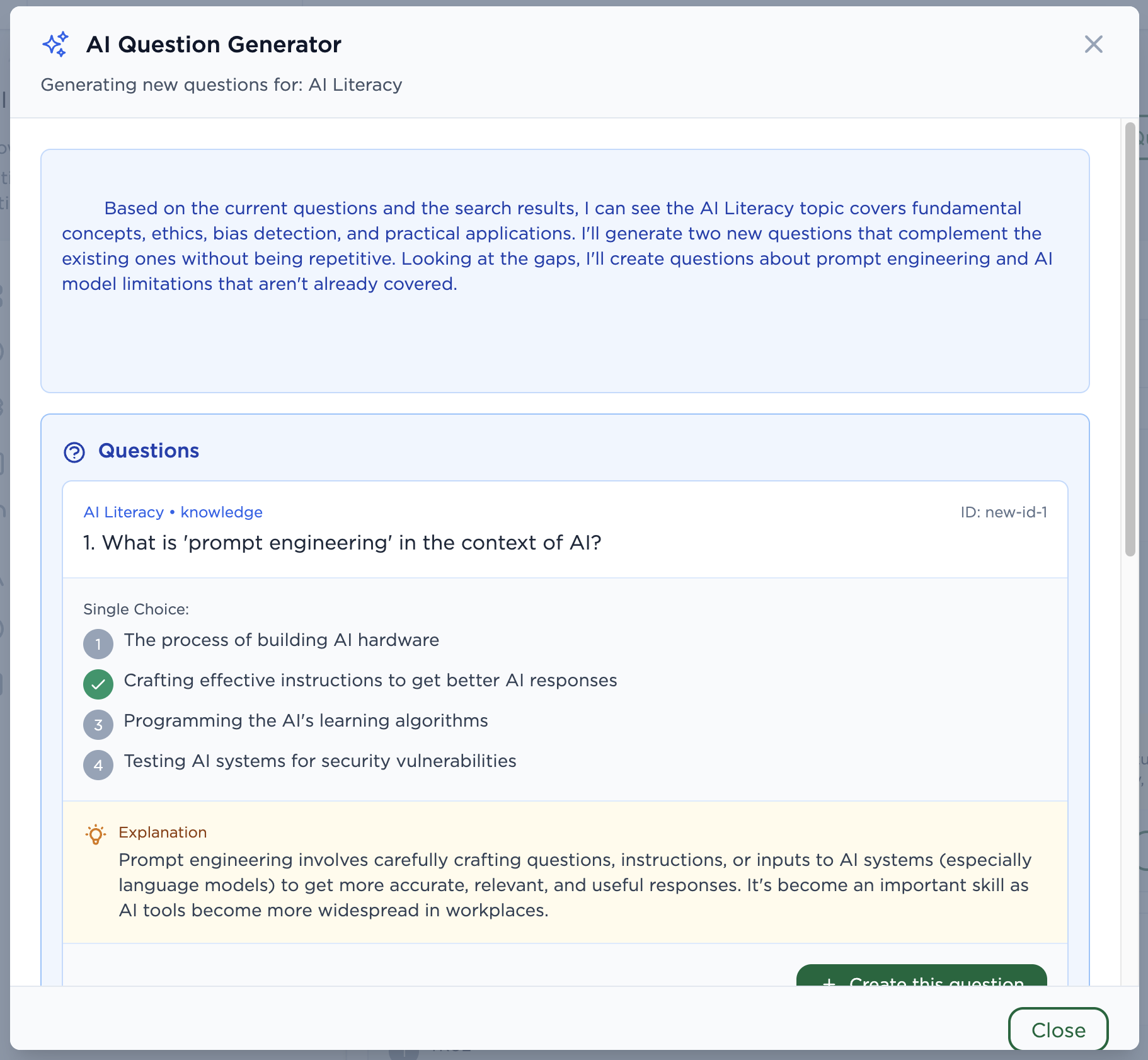
Task: Click the 'knowledge' category tag
Action: coord(221,512)
